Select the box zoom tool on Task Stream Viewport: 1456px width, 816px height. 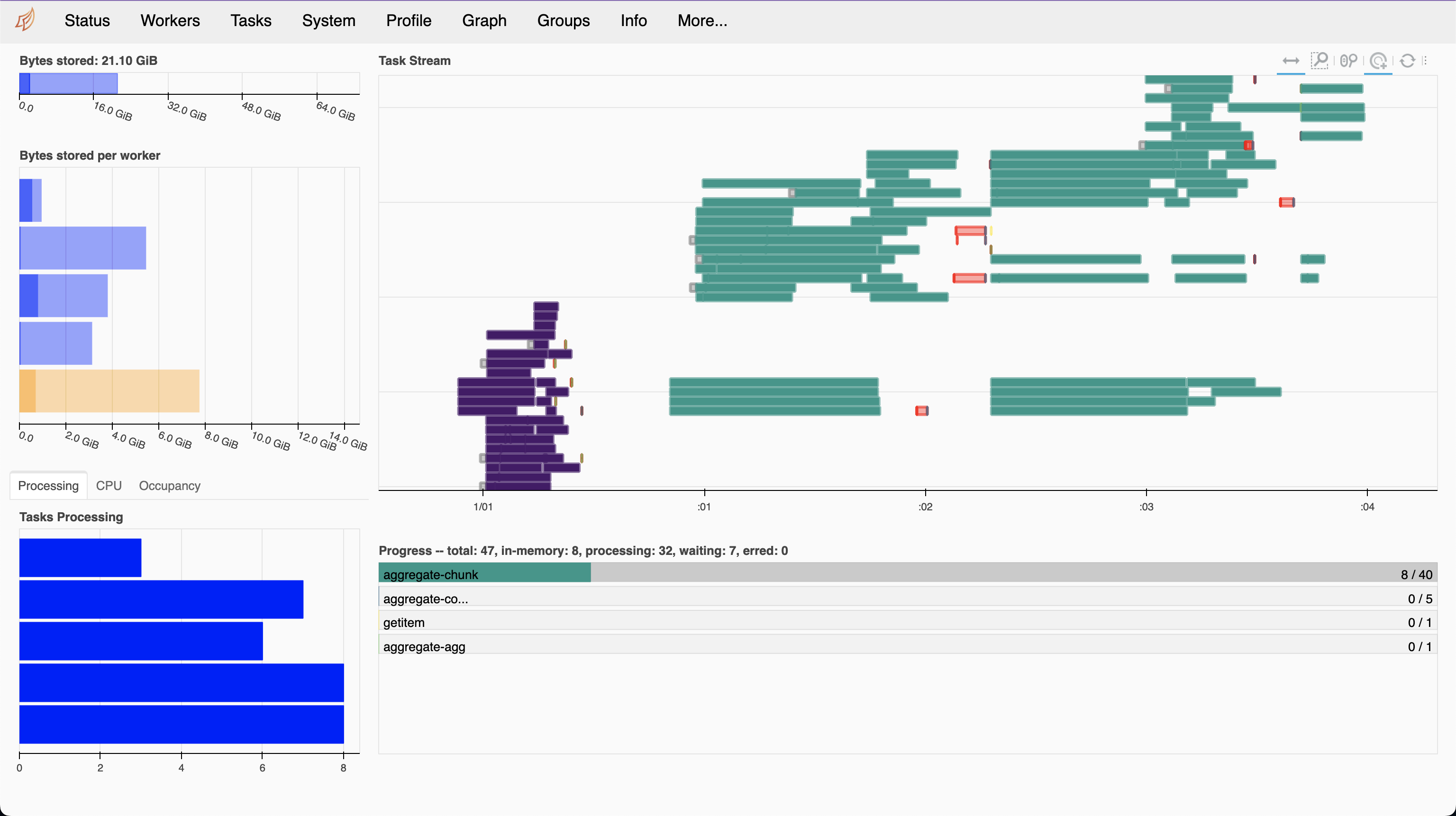click(x=1320, y=61)
